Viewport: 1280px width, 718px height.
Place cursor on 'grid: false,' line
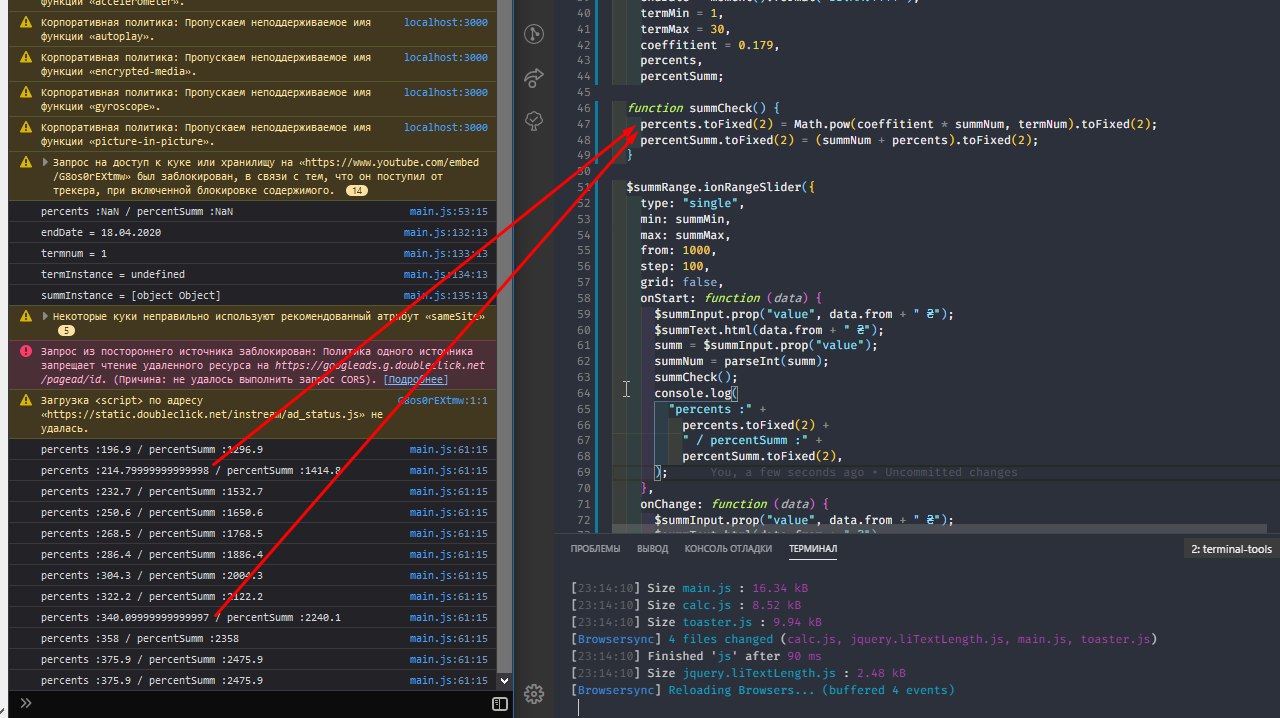tap(681, 282)
